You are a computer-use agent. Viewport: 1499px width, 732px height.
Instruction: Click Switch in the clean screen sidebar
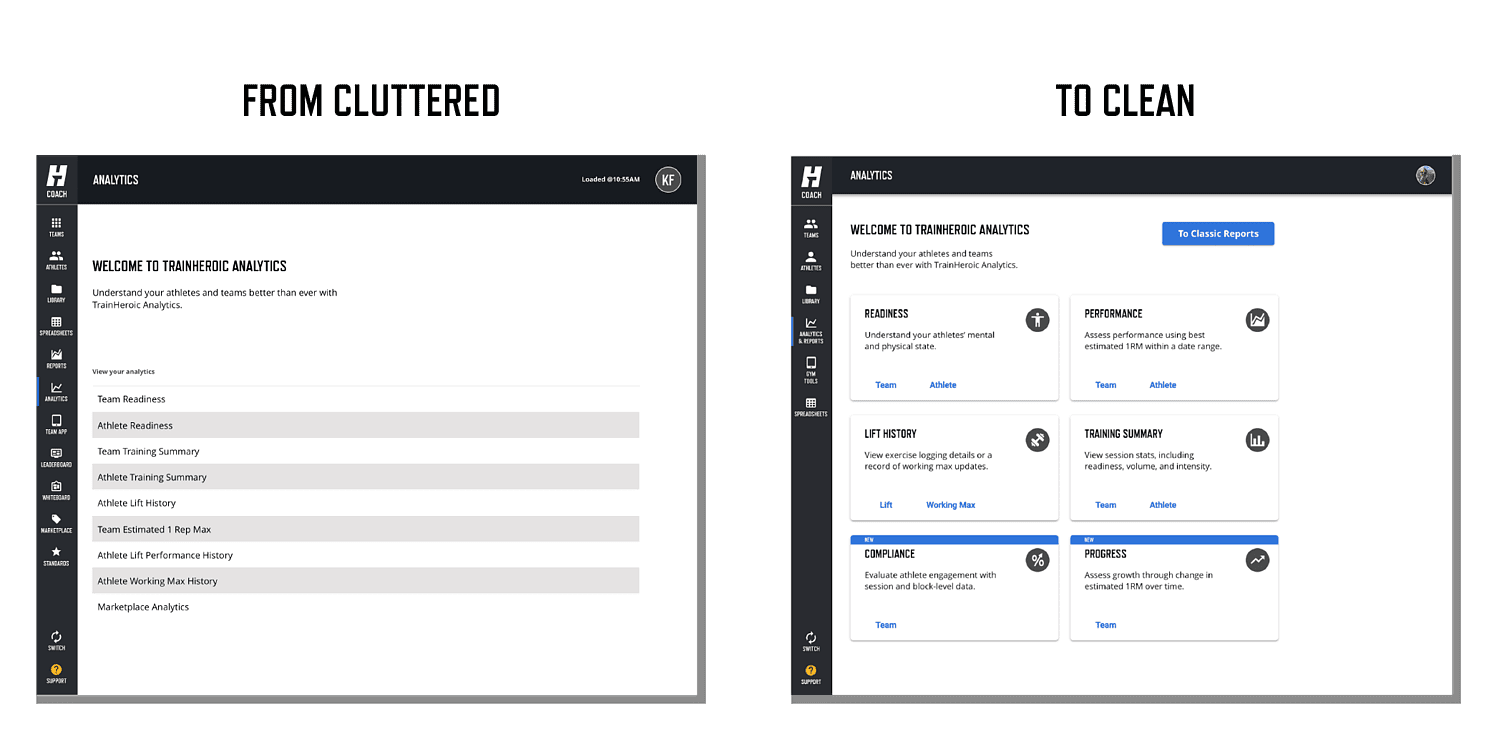(811, 641)
